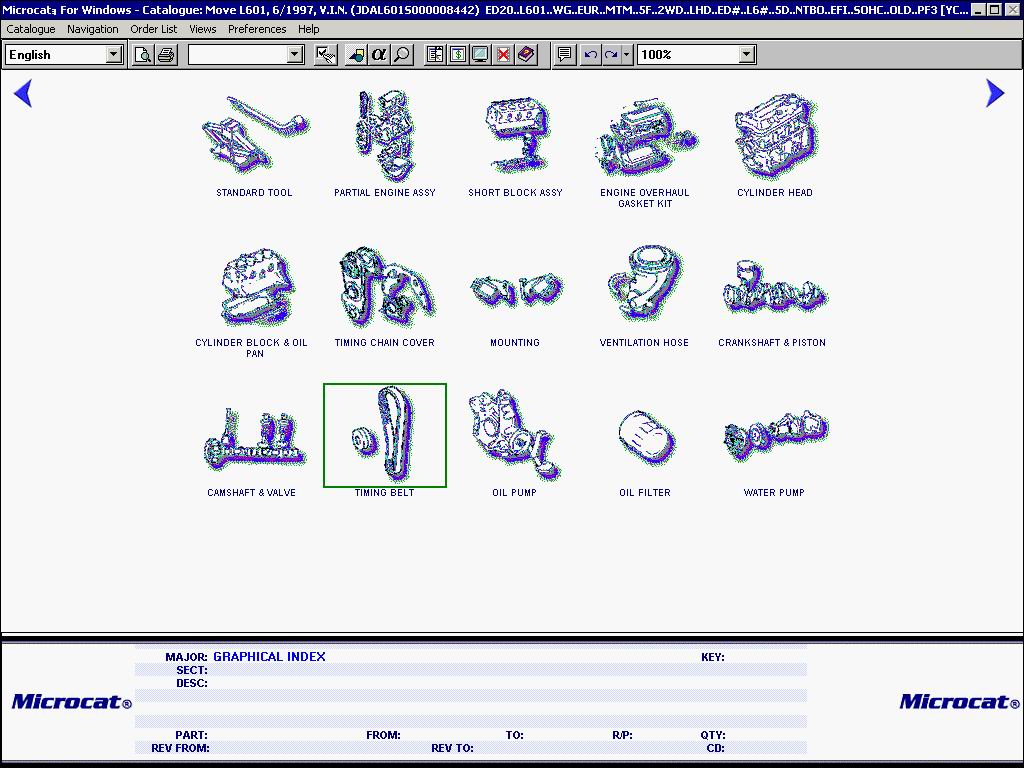Open the 100% zoom level dropdown
The height and width of the screenshot is (768, 1024).
747,55
